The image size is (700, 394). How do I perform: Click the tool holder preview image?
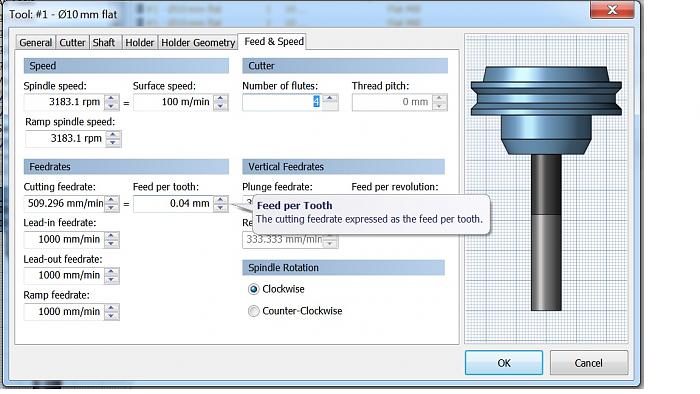point(546,187)
